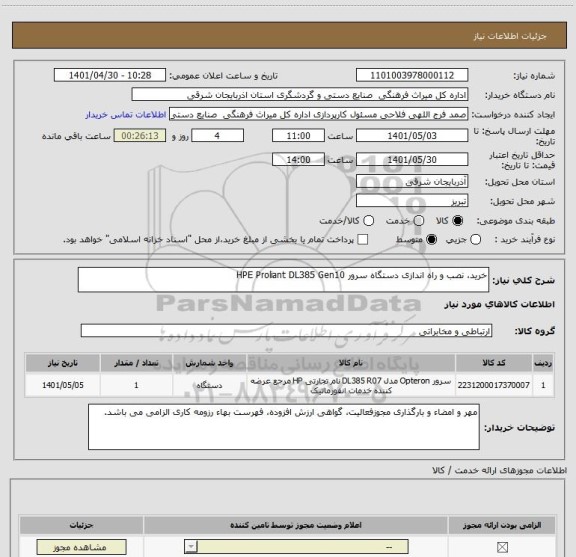This screenshot has height=557, width=576.
Task: Click the الزامی بودن ارائه مجوز header
Action: (502, 525)
